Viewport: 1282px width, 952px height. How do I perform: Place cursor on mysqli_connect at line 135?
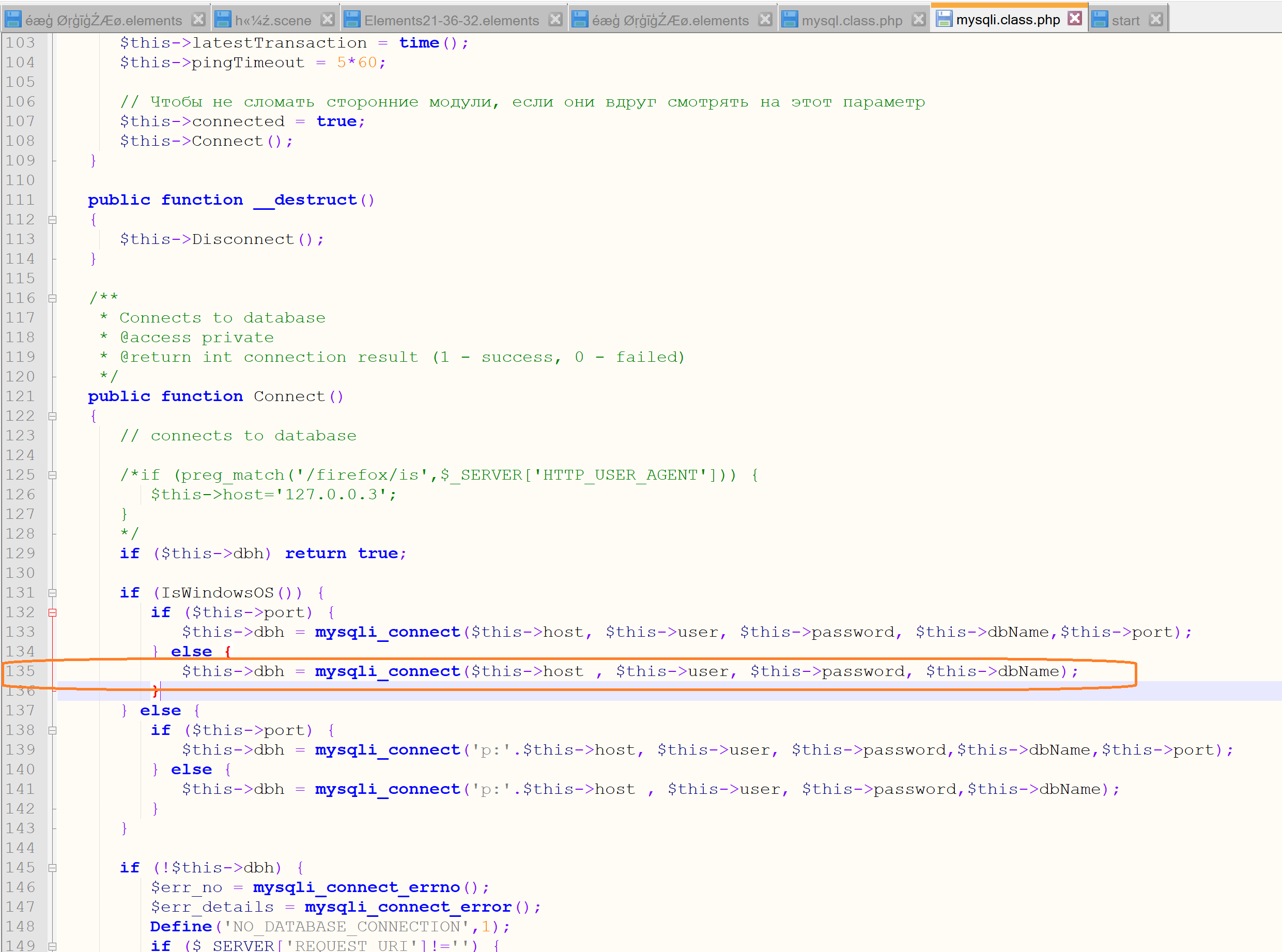pos(387,671)
